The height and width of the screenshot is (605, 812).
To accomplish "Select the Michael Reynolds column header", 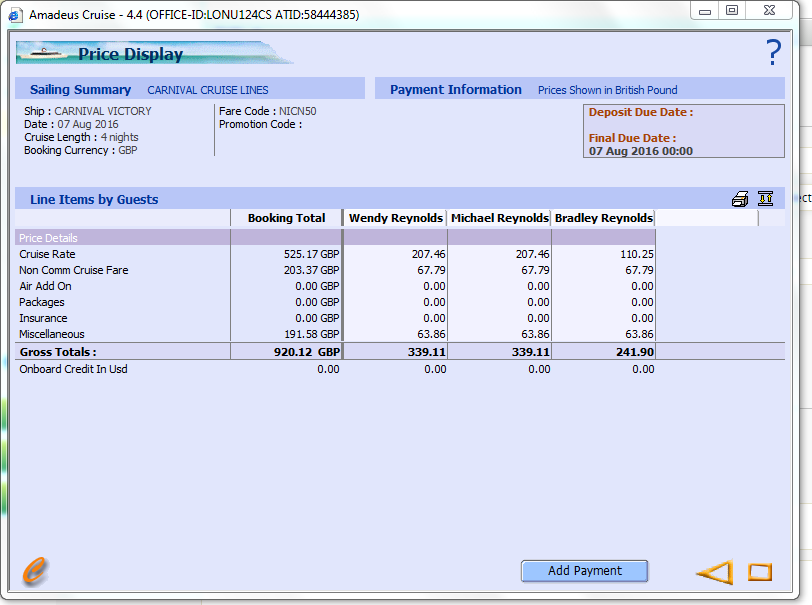I will tap(500, 218).
